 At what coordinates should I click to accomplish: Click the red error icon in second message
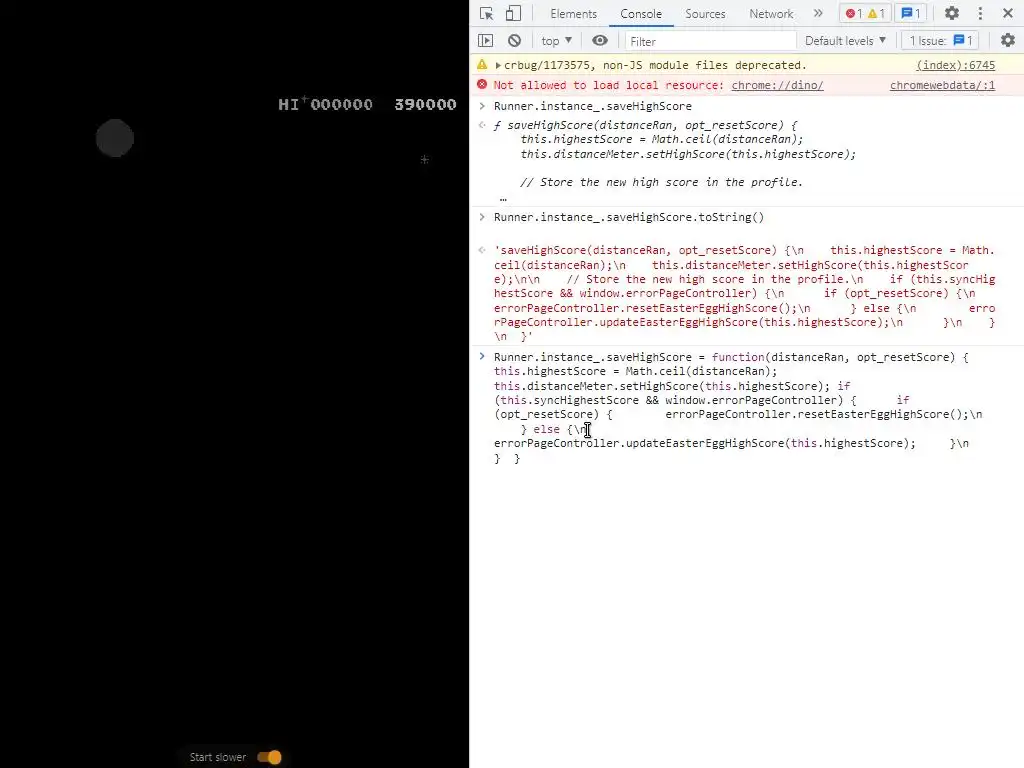[x=482, y=84]
